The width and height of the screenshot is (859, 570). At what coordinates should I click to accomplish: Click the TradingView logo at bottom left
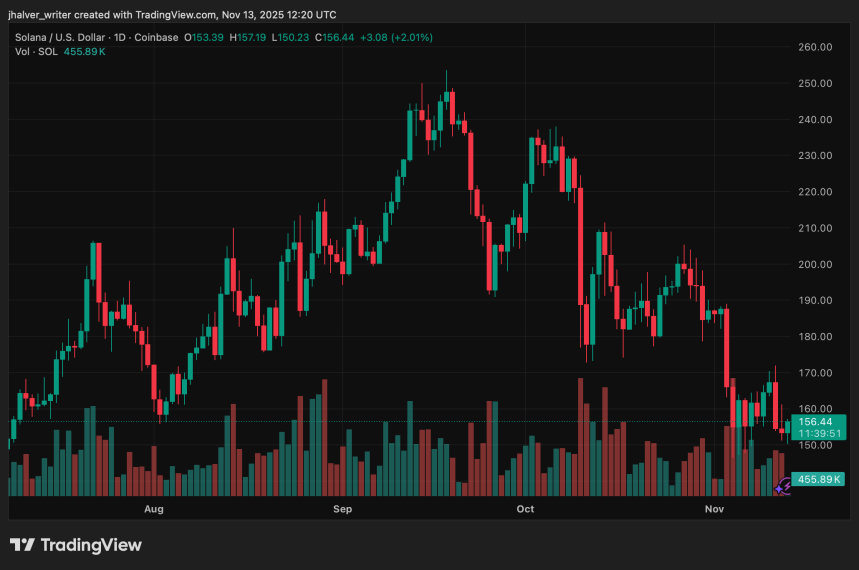76,545
